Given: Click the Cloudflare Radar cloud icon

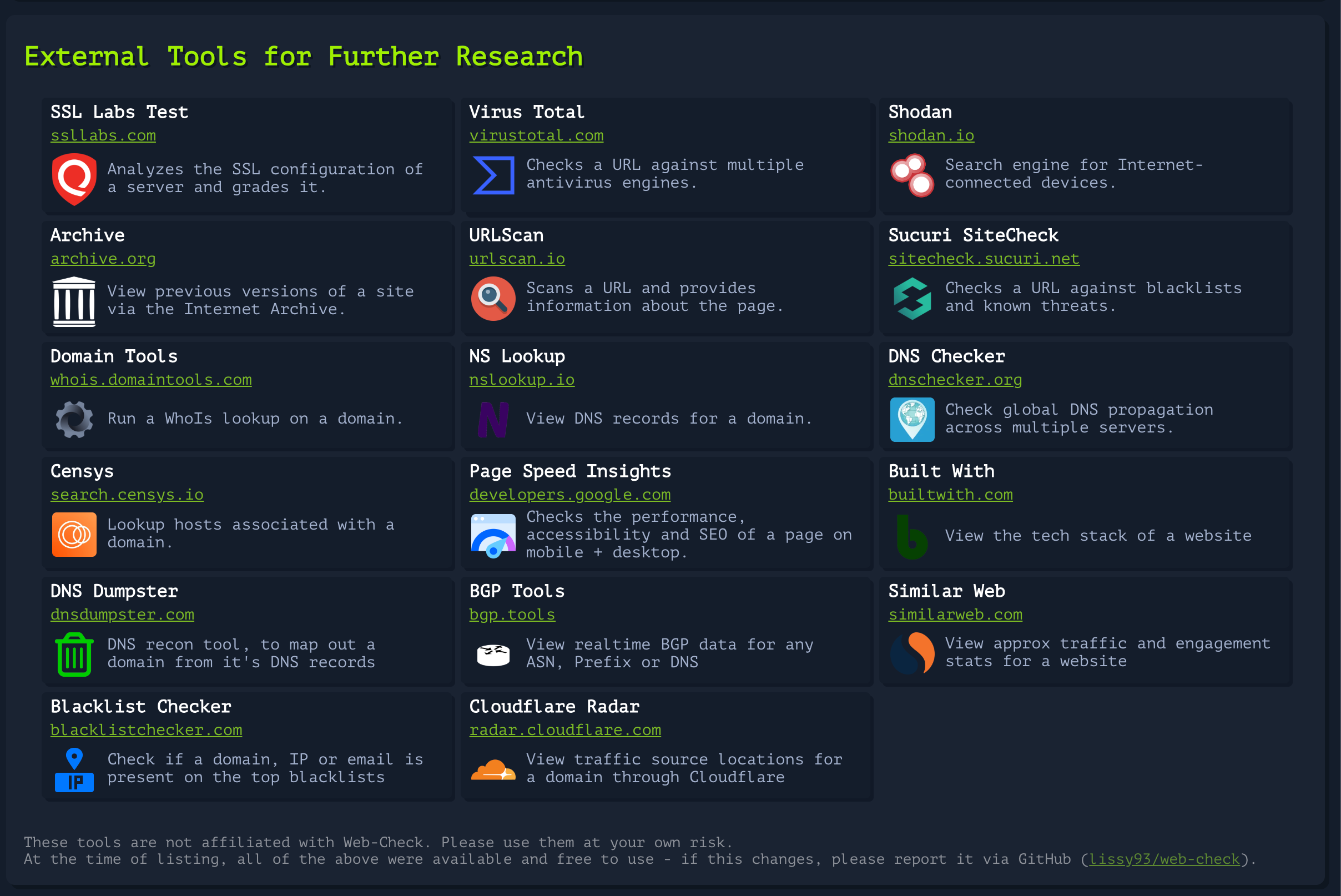Looking at the screenshot, I should (x=493, y=769).
